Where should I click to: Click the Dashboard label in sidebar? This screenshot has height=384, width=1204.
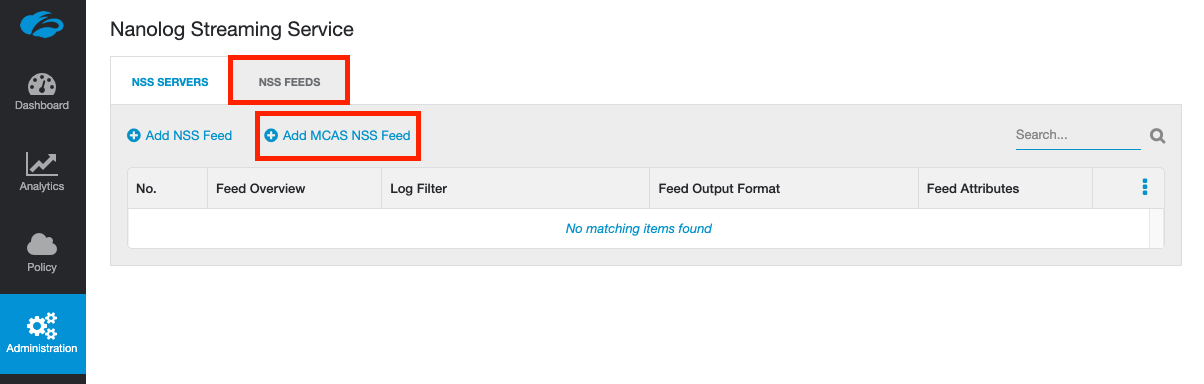tap(42, 105)
